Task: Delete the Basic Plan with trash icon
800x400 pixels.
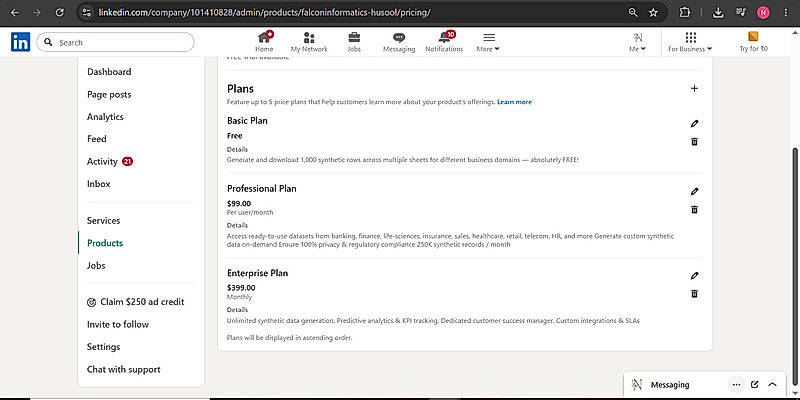Action: click(x=694, y=141)
